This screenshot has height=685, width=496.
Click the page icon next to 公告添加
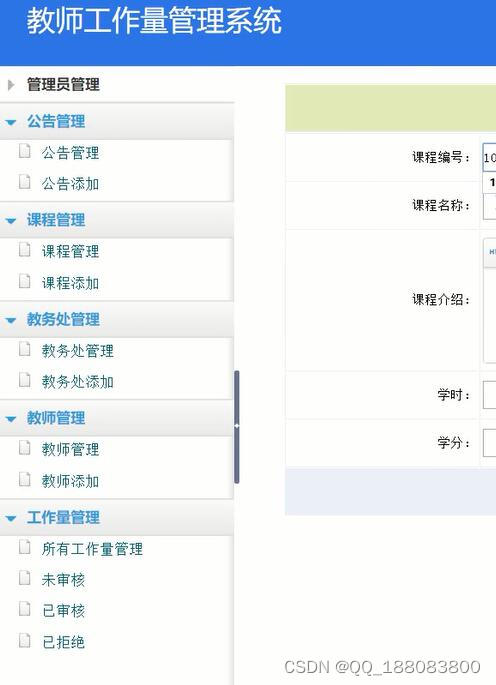pos(25,182)
